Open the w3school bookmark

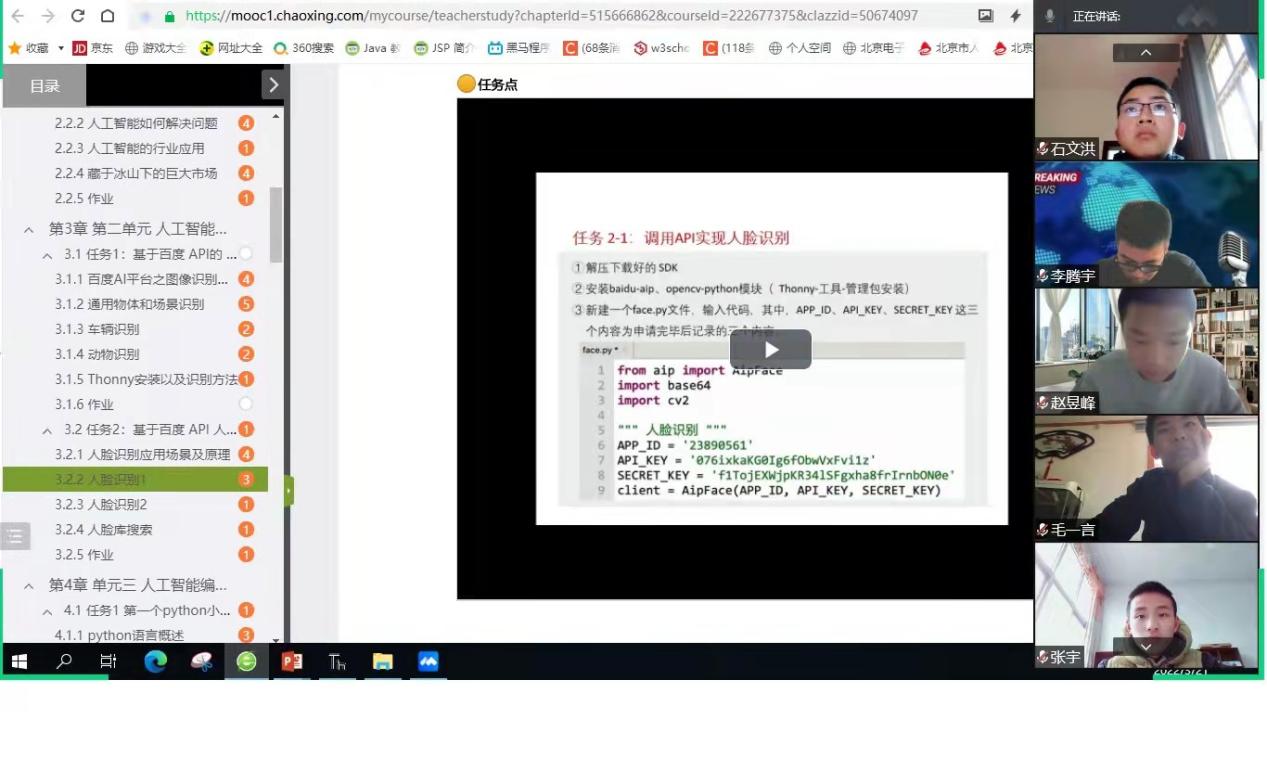click(x=661, y=48)
